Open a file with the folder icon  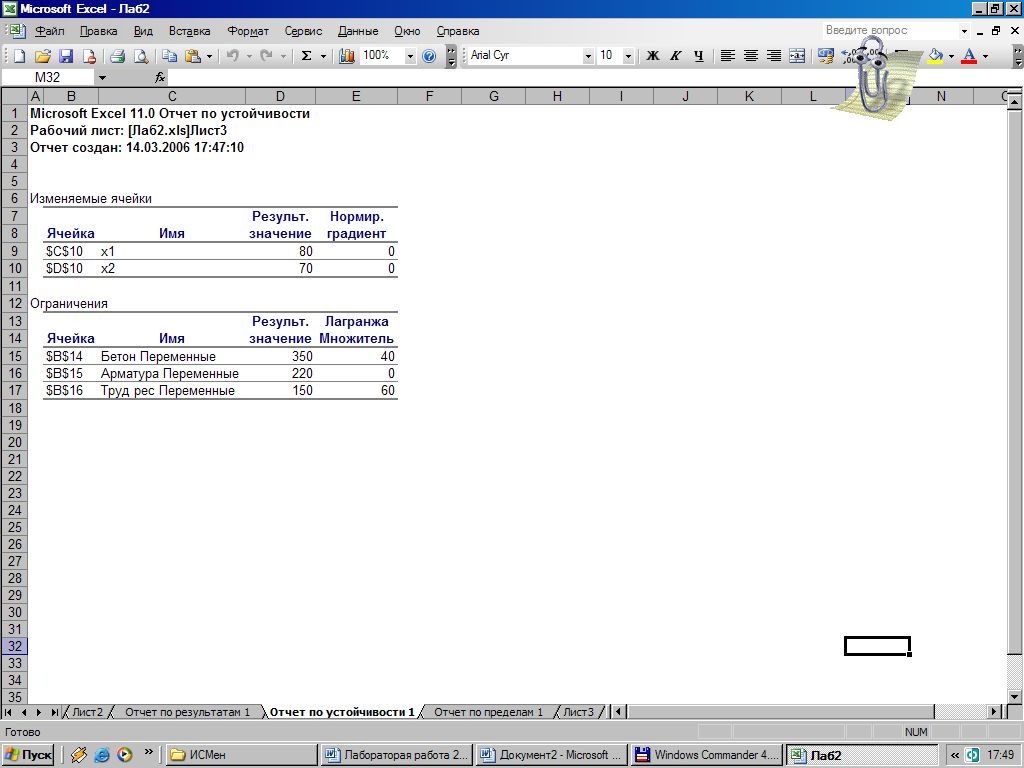pyautogui.click(x=42, y=56)
